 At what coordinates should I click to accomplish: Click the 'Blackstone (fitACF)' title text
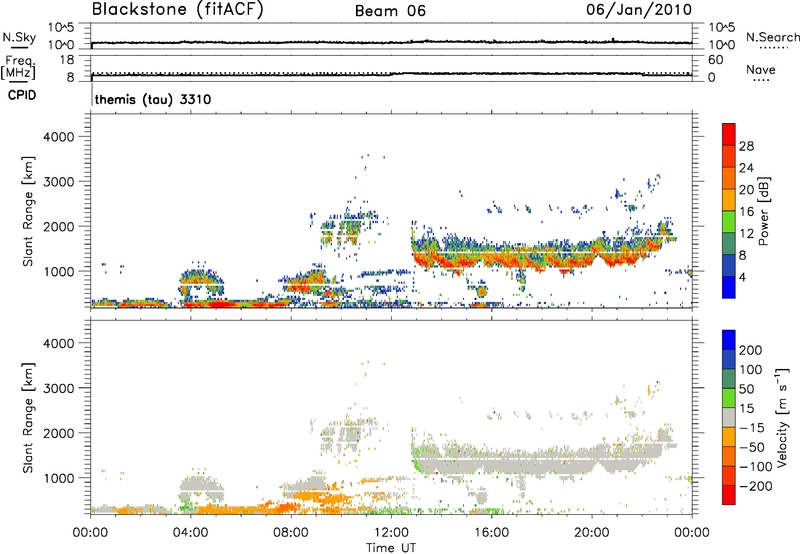pyautogui.click(x=178, y=10)
